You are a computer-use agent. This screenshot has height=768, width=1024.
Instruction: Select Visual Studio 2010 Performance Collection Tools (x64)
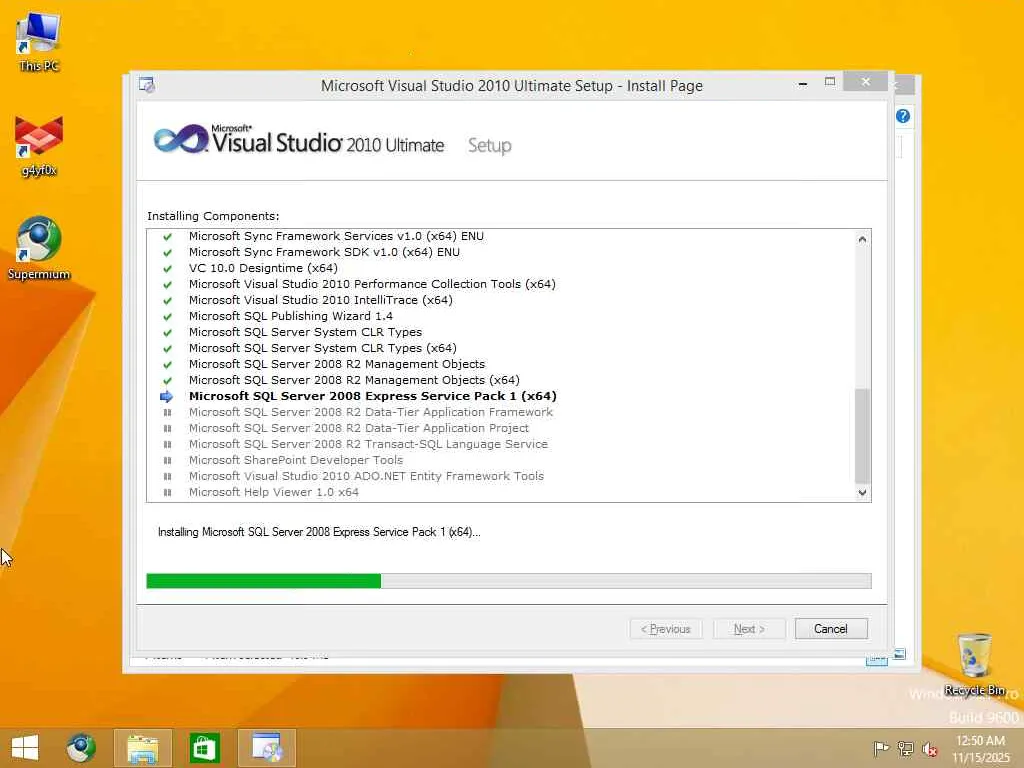click(x=372, y=284)
